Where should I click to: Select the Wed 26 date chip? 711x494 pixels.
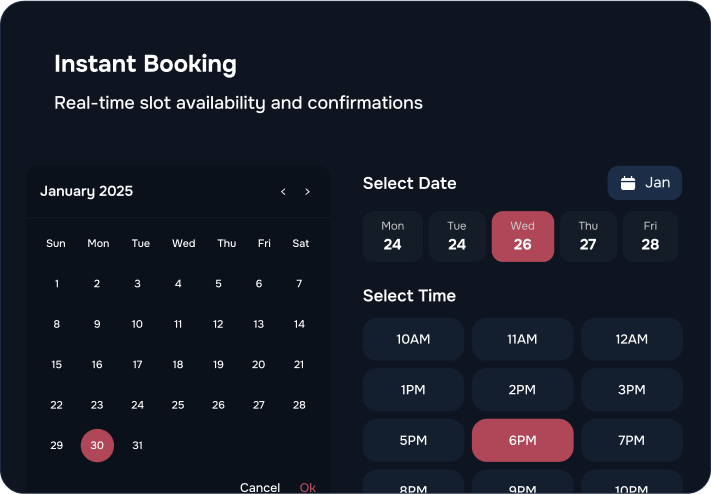522,237
